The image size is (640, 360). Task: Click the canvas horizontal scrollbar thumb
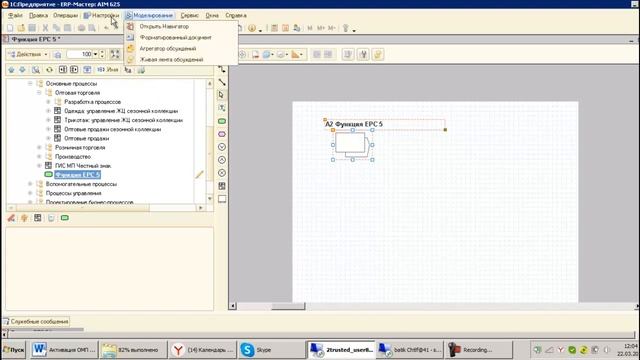click(288, 306)
